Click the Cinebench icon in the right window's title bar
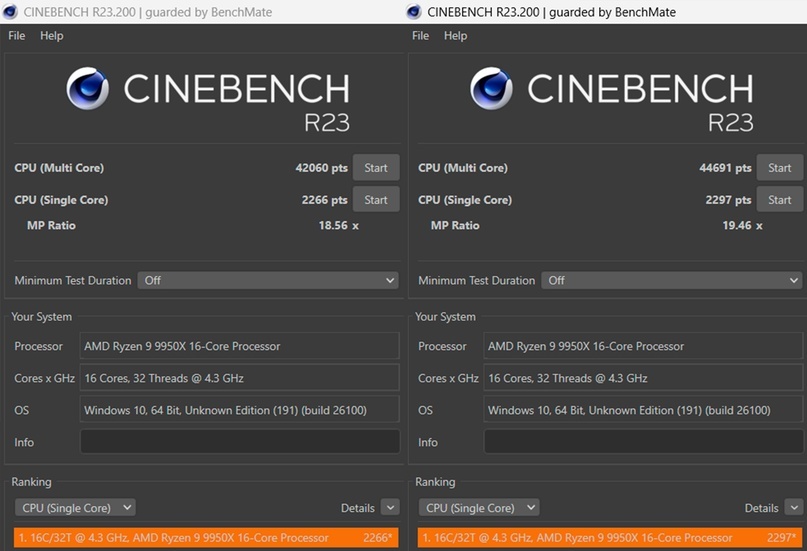 [x=414, y=12]
